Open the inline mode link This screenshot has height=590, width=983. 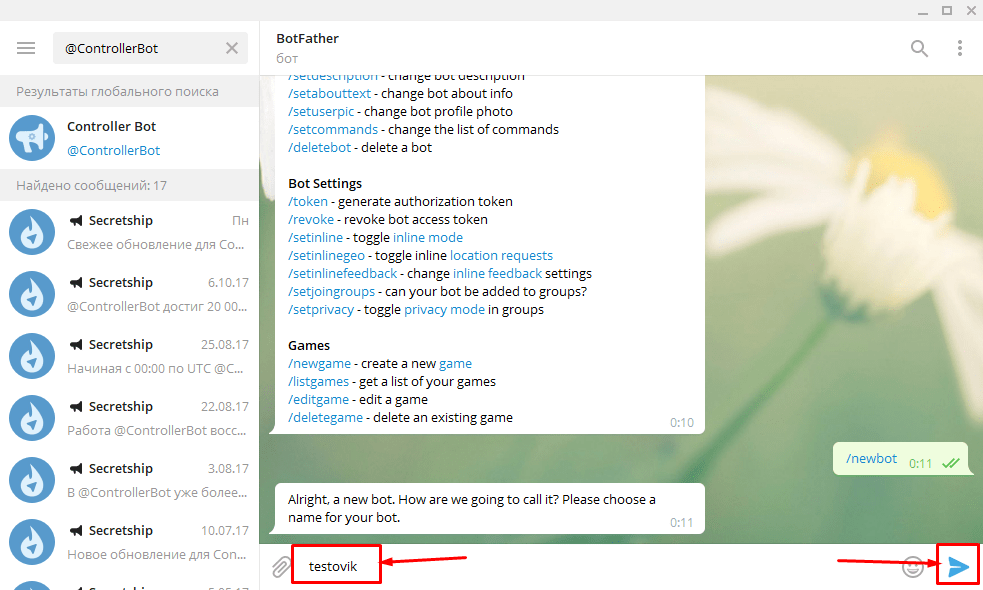click(428, 238)
